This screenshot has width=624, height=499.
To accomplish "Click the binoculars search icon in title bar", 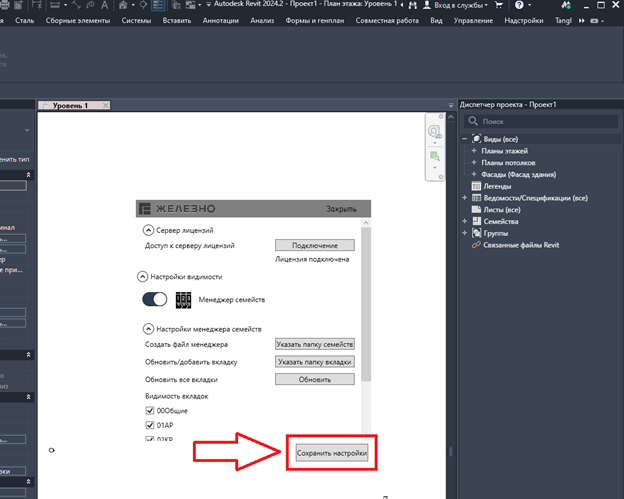I will pos(413,5).
